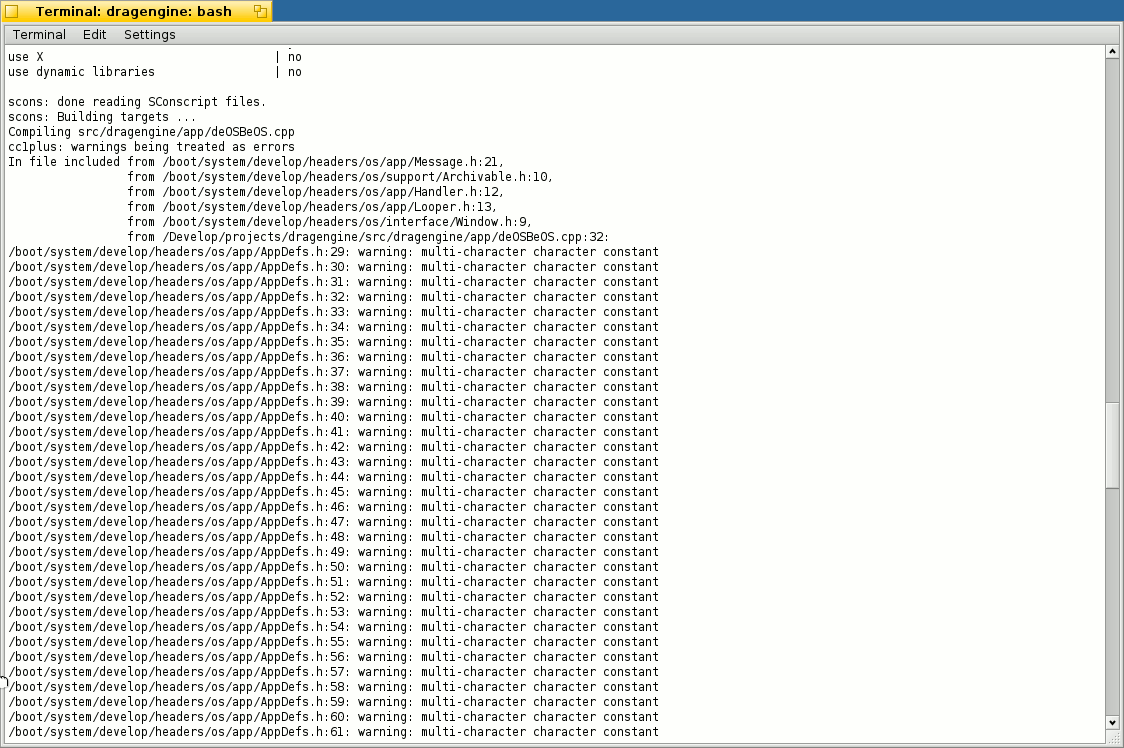1124x748 pixels.
Task: Click the AppDefs.h:50 warning line
Action: pyautogui.click(x=333, y=567)
